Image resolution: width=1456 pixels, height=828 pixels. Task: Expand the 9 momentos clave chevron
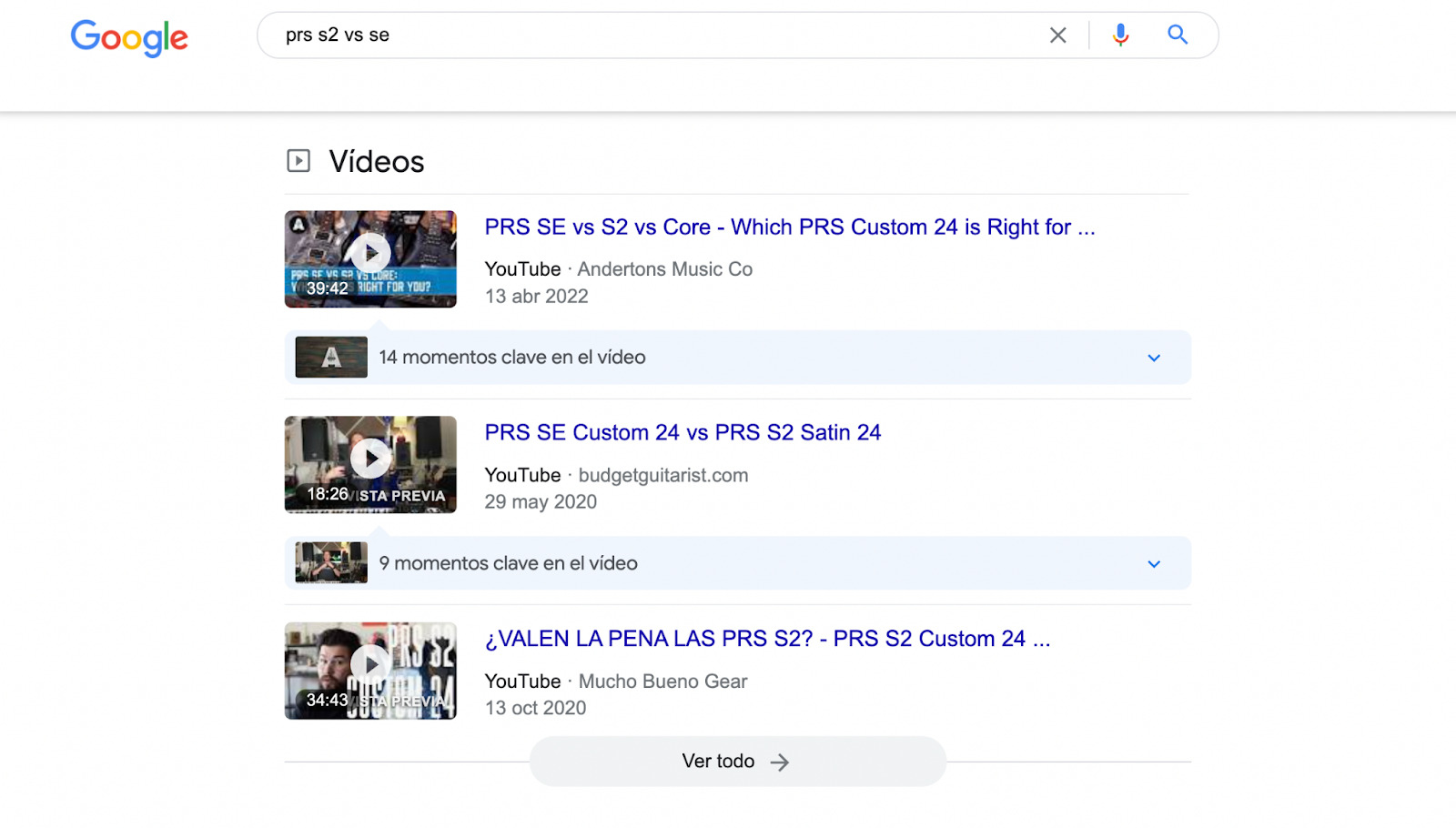1154,564
